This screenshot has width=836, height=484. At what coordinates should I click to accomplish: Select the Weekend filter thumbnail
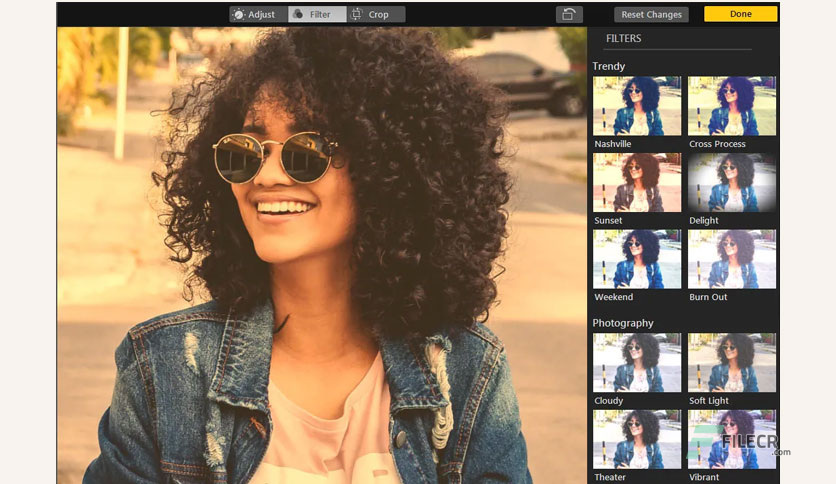637,259
